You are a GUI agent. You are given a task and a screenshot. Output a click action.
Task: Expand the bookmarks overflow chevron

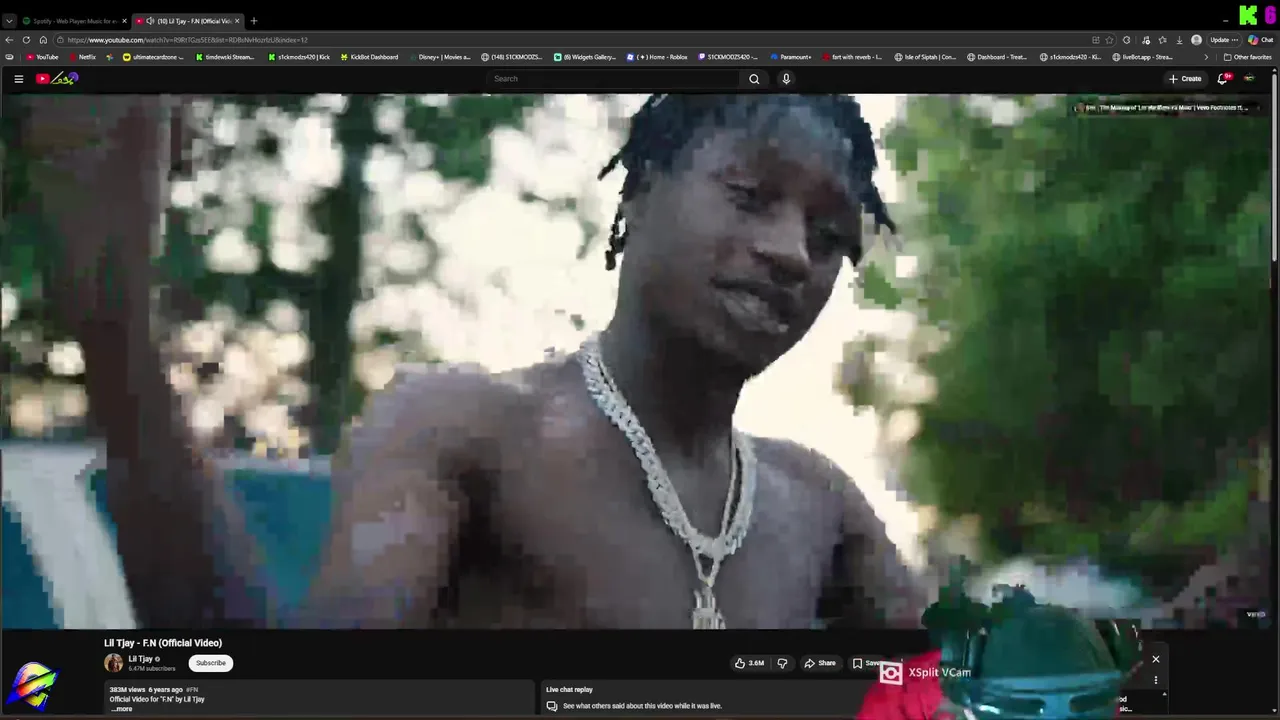pos(1205,57)
